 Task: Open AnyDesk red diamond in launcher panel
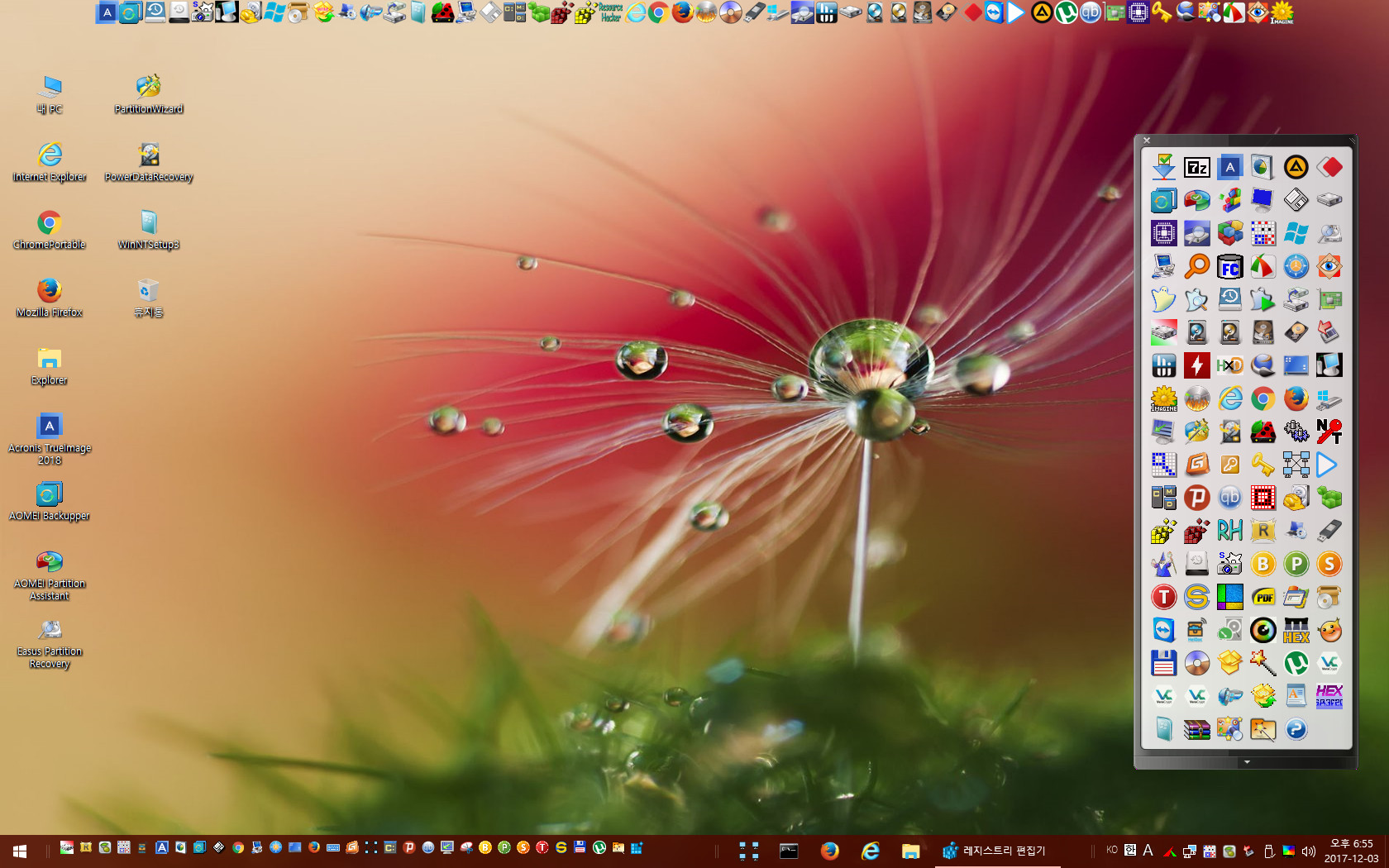point(1329,168)
